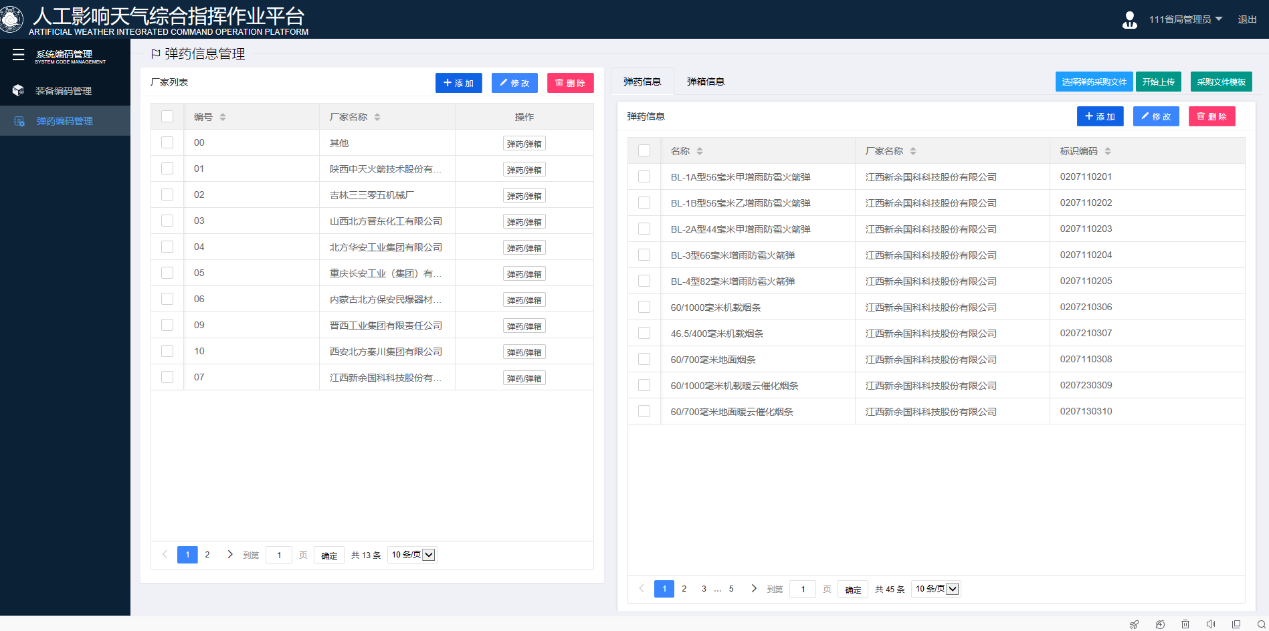Check the row numbered 10 西安北方秦川集团
This screenshot has height=631, width=1269.
(x=167, y=351)
